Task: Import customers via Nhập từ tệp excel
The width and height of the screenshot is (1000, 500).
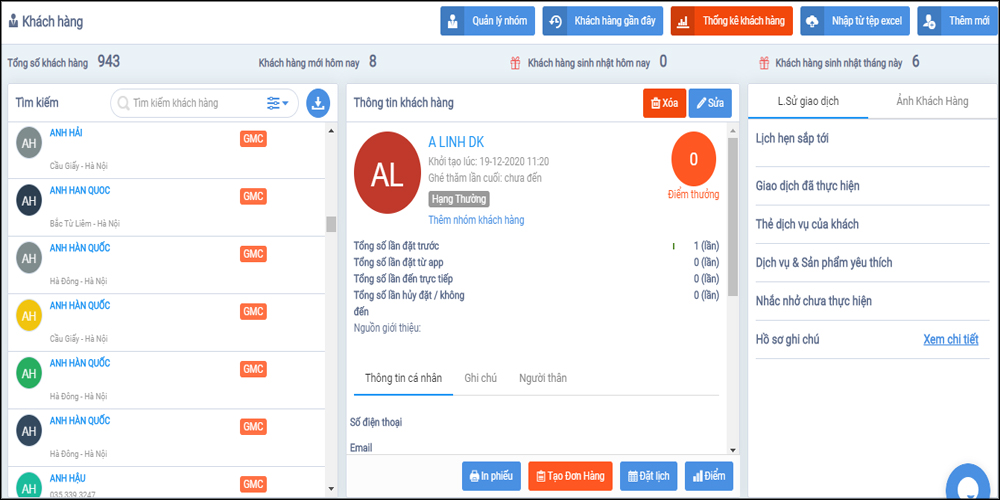Action: click(x=855, y=21)
